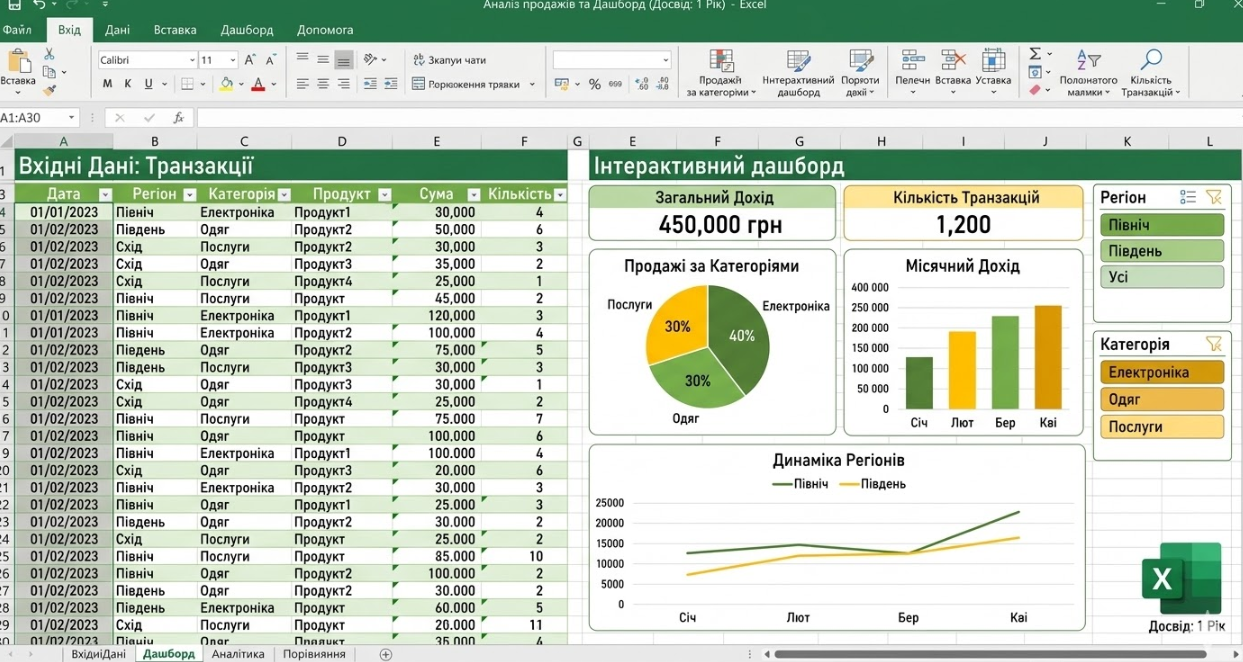Screen dimensions: 1243x662
Task: Decrease font size with the smaller A icon
Action: pyautogui.click(x=271, y=60)
